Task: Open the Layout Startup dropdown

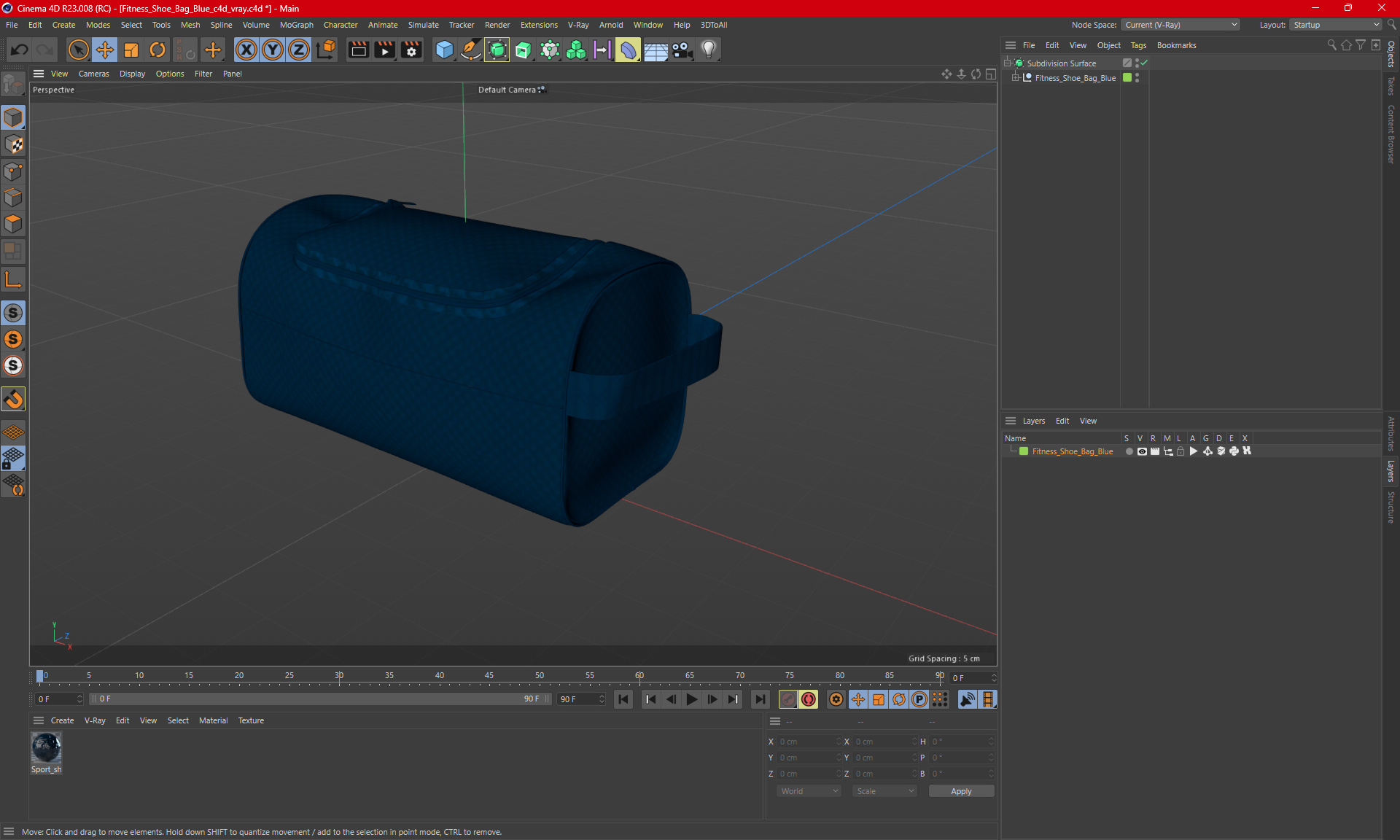Action: (1336, 25)
